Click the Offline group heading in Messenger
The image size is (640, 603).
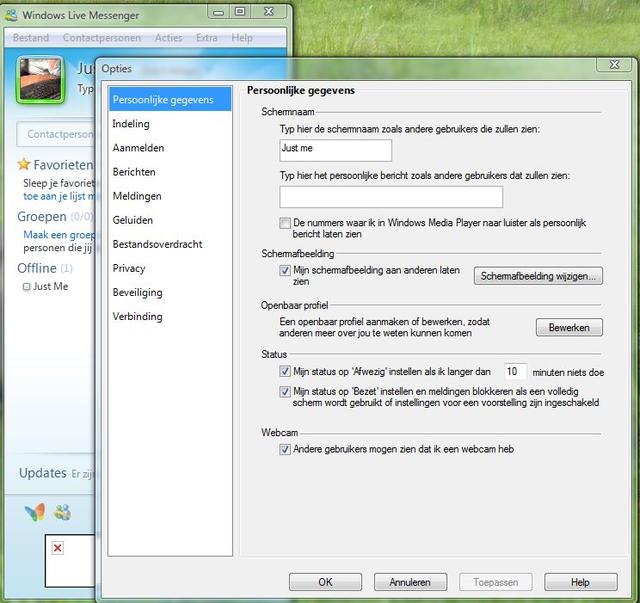click(x=37, y=268)
